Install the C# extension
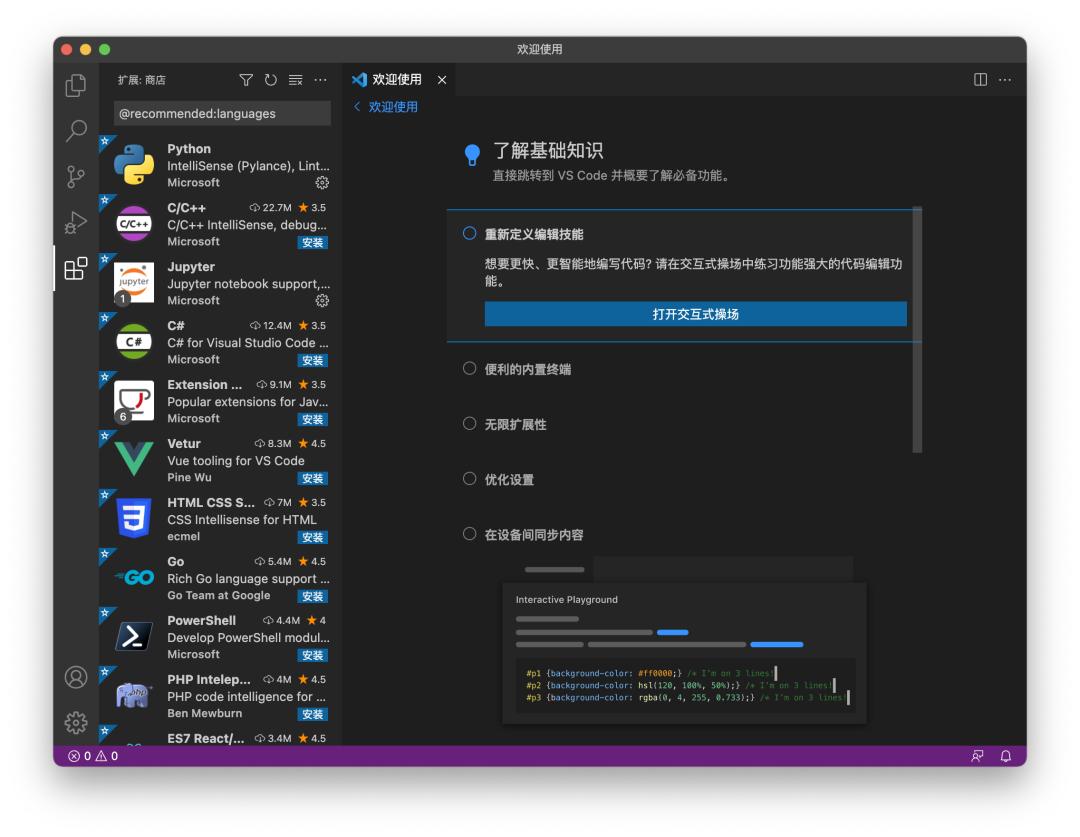The width and height of the screenshot is (1080, 837). click(313, 360)
